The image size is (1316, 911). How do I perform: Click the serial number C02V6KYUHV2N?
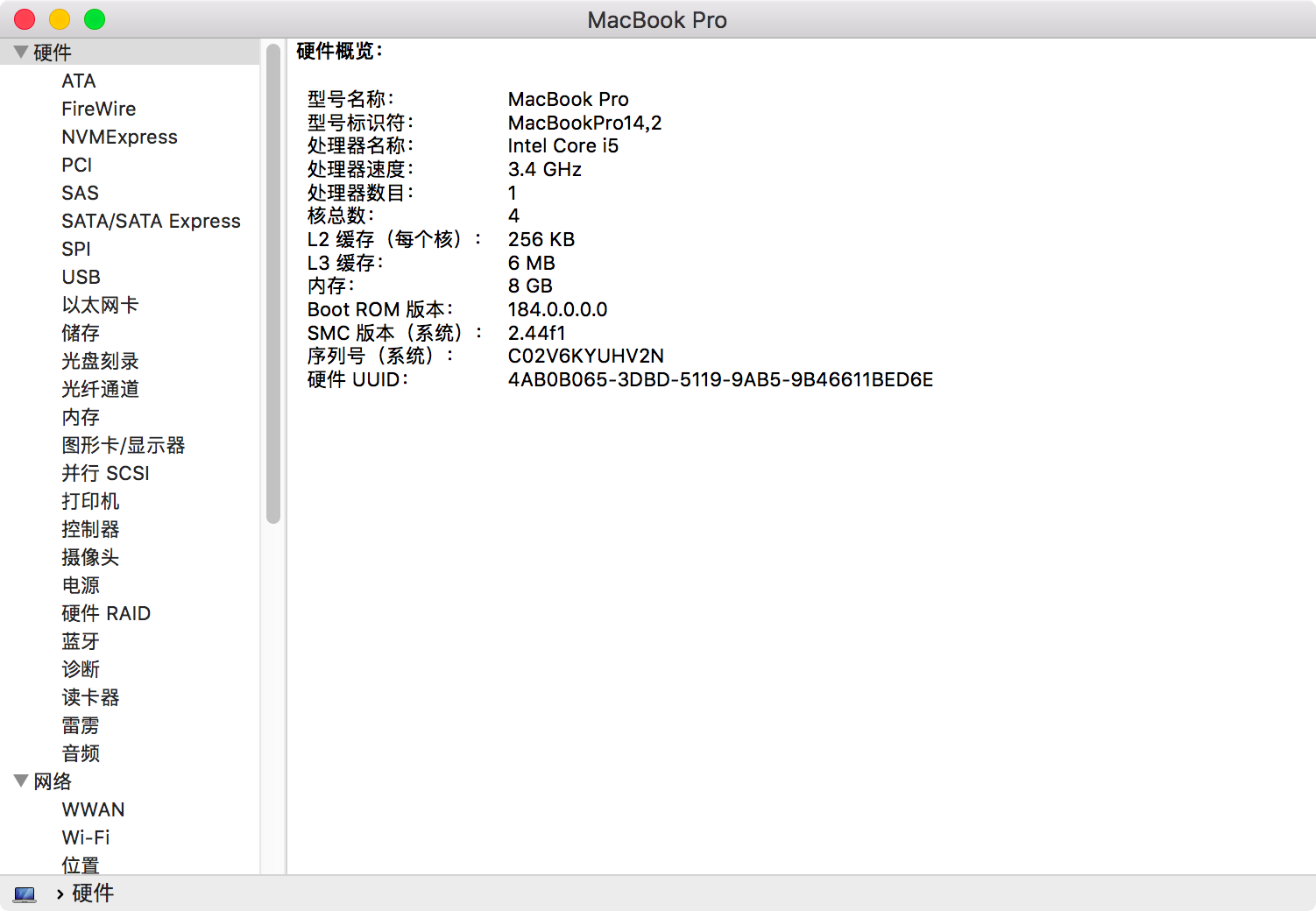tap(586, 356)
